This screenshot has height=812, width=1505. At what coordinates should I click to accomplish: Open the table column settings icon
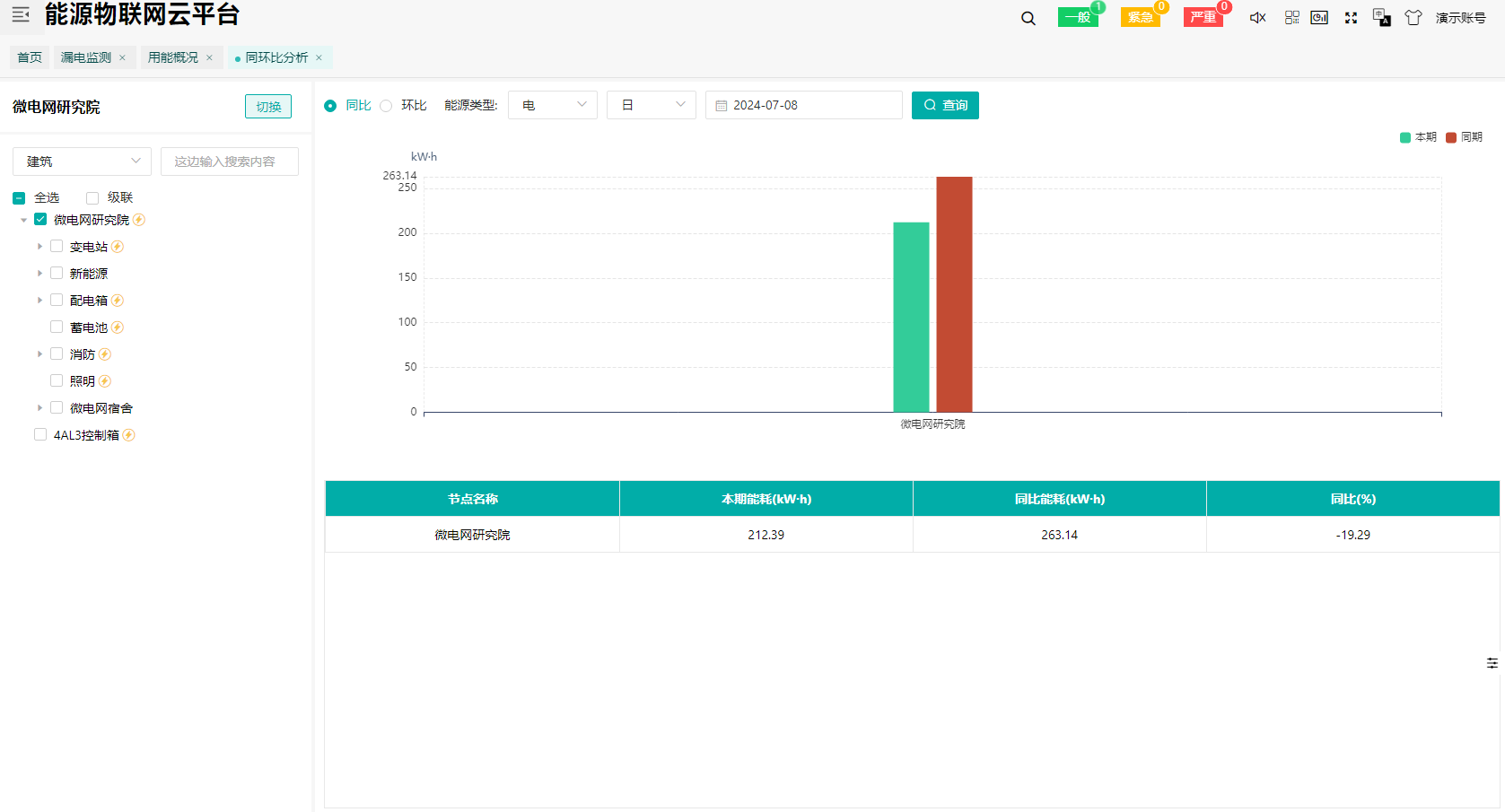(x=1492, y=663)
